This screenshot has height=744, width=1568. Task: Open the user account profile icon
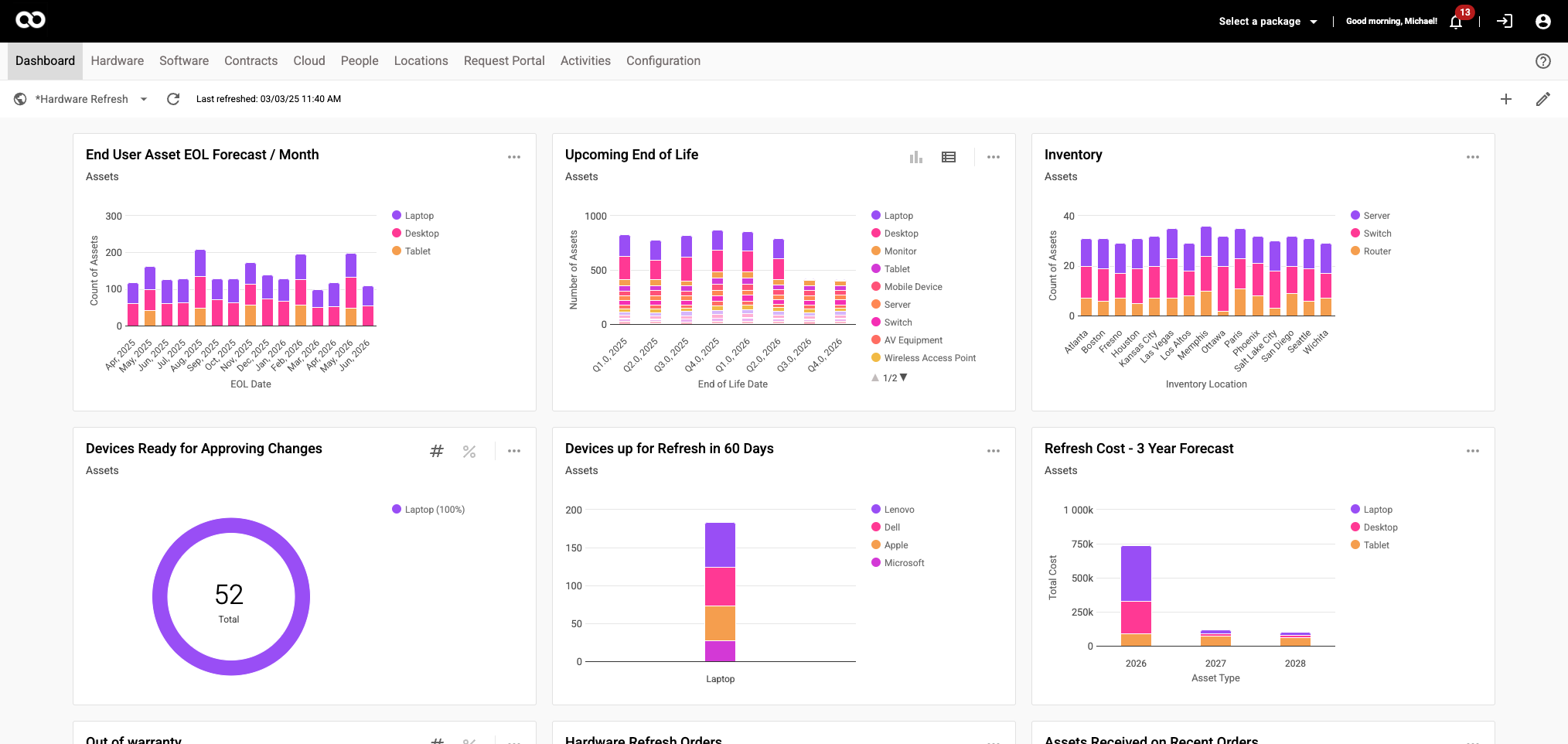tap(1542, 22)
